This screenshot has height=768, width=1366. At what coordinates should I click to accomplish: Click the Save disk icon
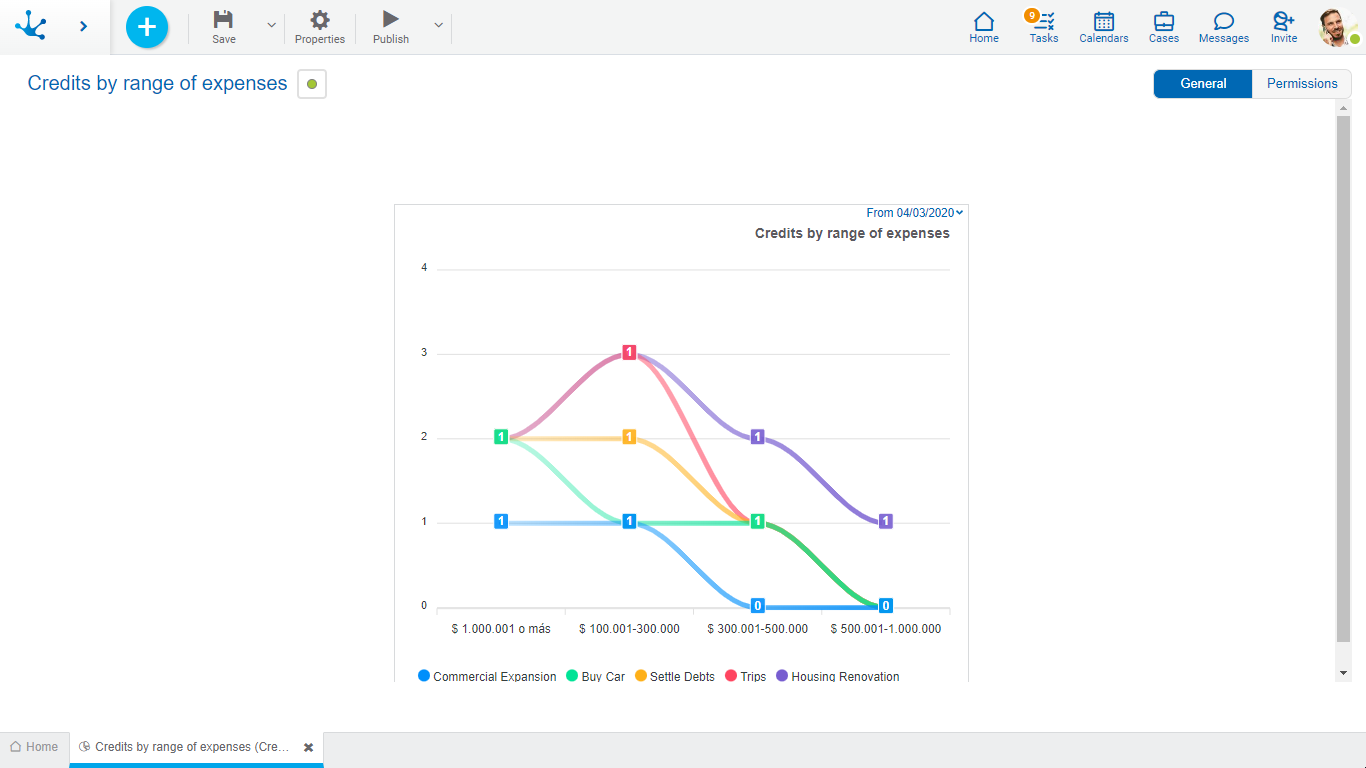(x=224, y=20)
